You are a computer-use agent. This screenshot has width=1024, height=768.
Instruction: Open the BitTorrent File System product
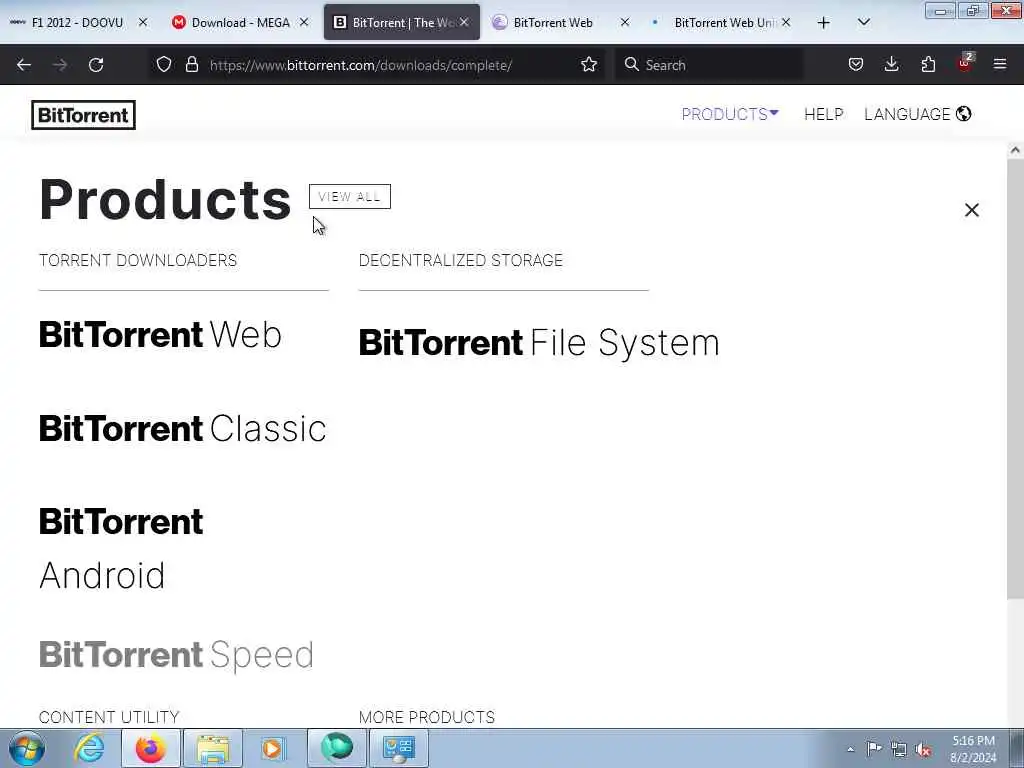click(x=539, y=343)
